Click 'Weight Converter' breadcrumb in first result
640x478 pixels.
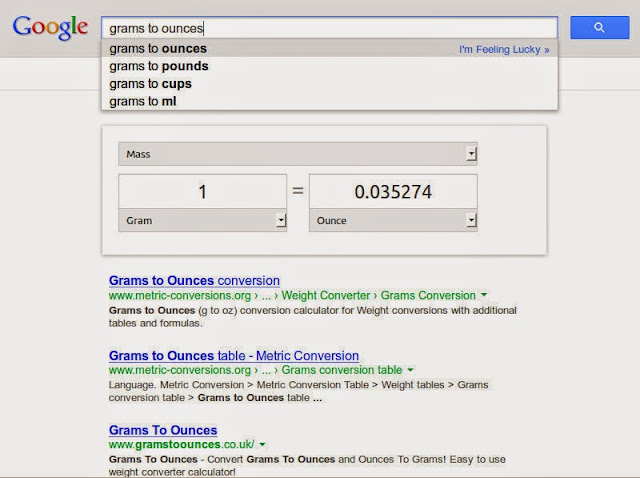click(x=326, y=295)
